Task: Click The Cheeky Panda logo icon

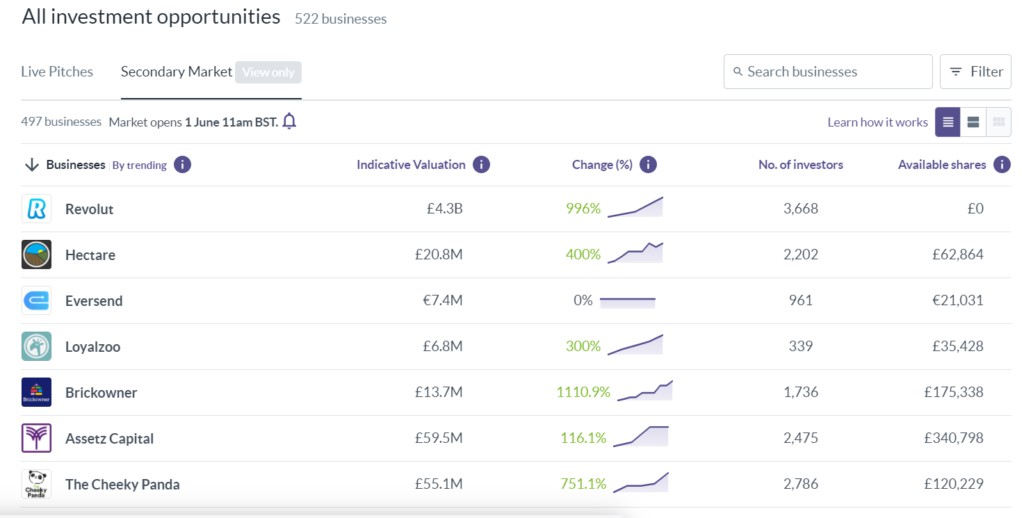Action: pyautogui.click(x=37, y=484)
